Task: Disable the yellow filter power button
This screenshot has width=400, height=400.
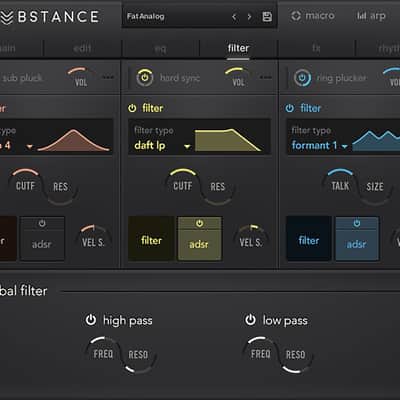Action: (x=132, y=108)
